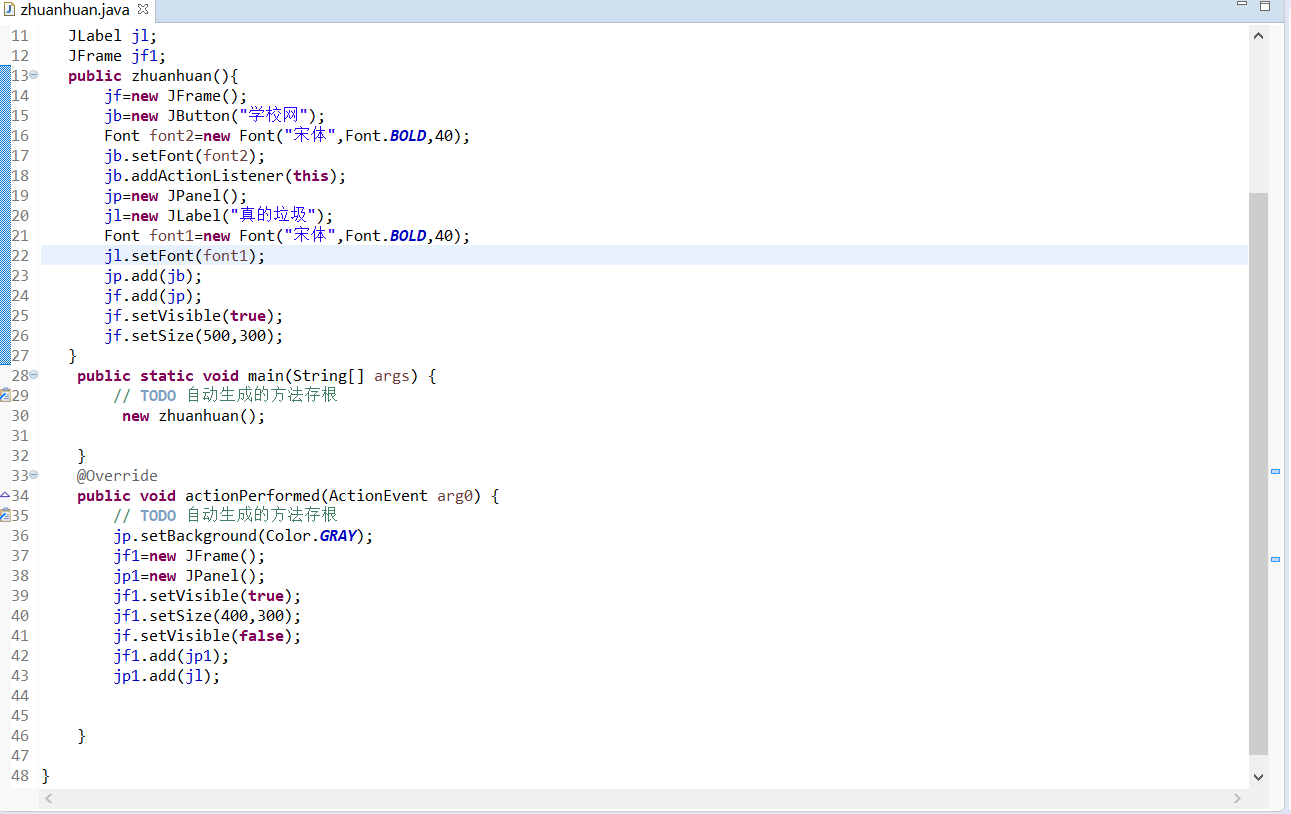
Task: Click the "jp.add(jb);" line
Action: pyautogui.click(x=153, y=275)
